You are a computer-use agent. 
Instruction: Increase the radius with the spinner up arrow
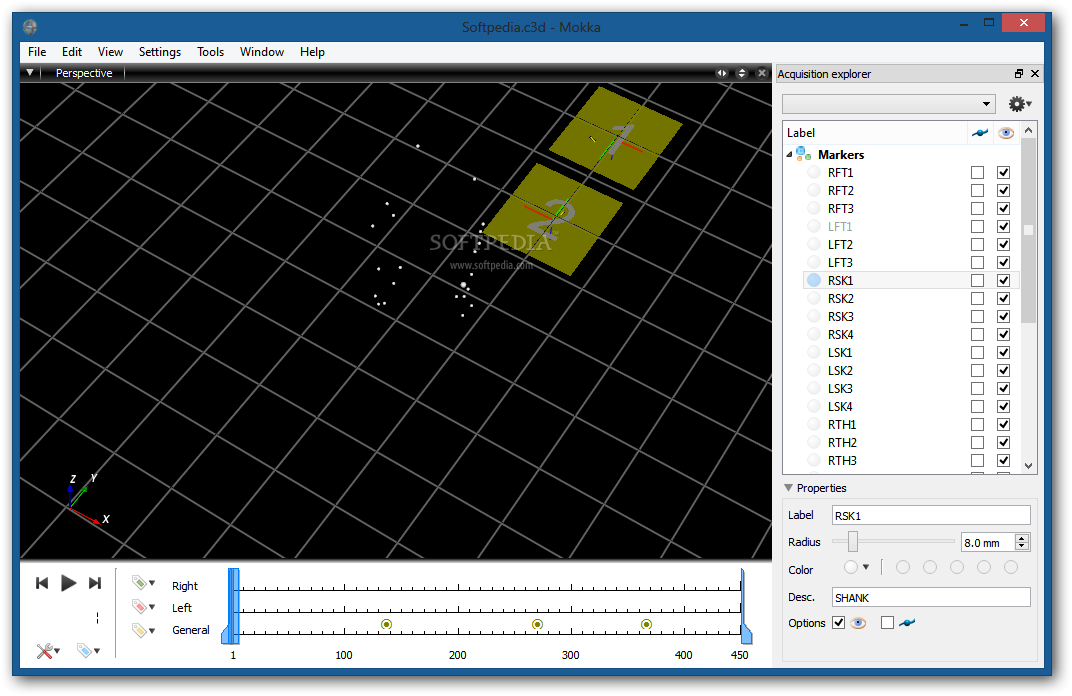click(x=1022, y=537)
